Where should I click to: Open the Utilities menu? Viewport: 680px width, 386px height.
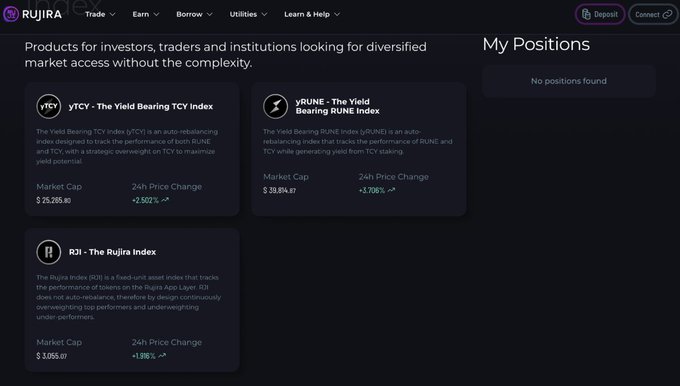(248, 14)
